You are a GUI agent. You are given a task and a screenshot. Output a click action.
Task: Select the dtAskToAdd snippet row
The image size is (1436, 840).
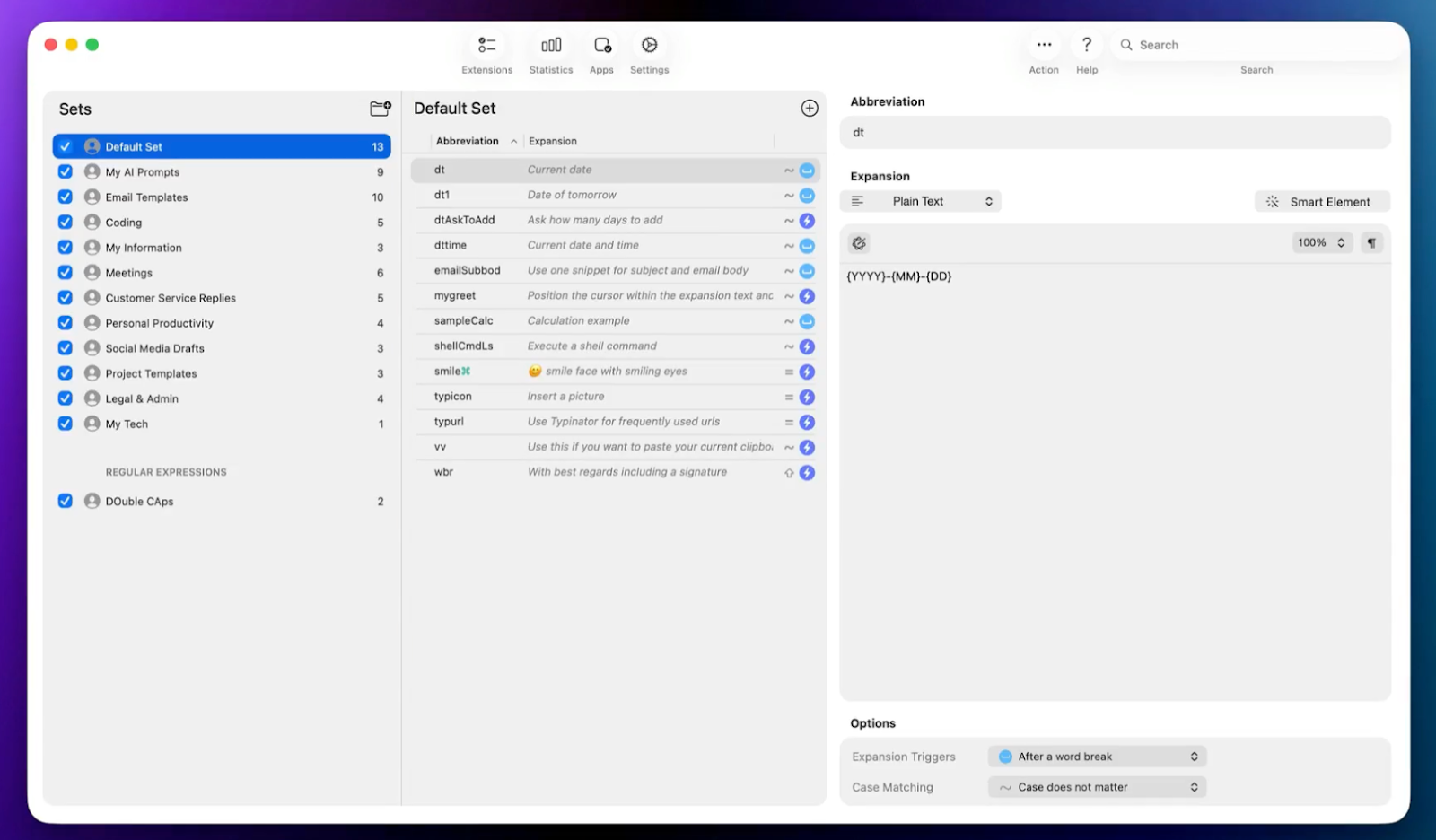[615, 220]
